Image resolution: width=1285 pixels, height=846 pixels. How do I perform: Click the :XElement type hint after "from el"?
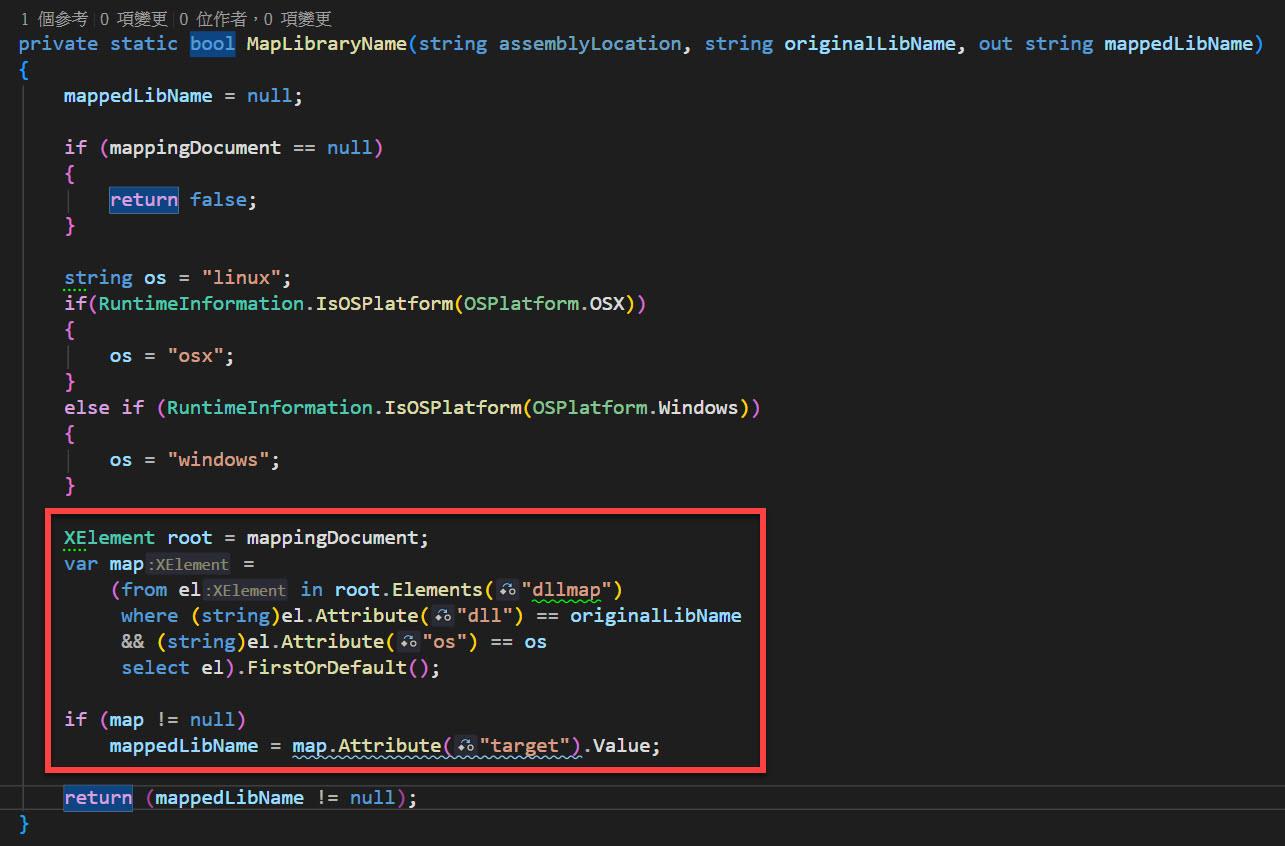(246, 590)
